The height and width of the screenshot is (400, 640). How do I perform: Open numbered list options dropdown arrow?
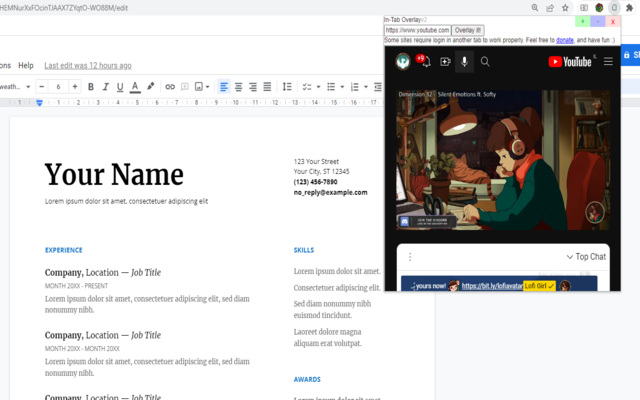click(x=366, y=87)
